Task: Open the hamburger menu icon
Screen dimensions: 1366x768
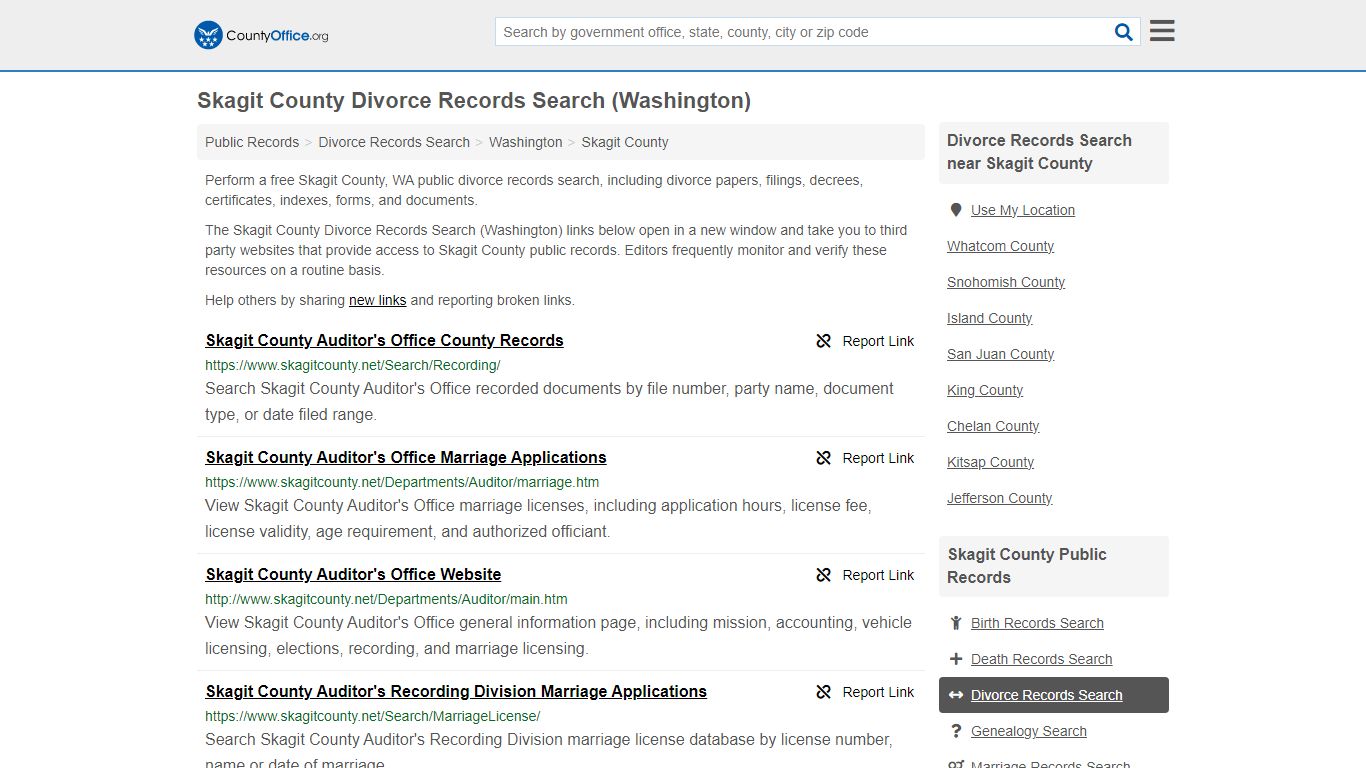Action: [1162, 31]
